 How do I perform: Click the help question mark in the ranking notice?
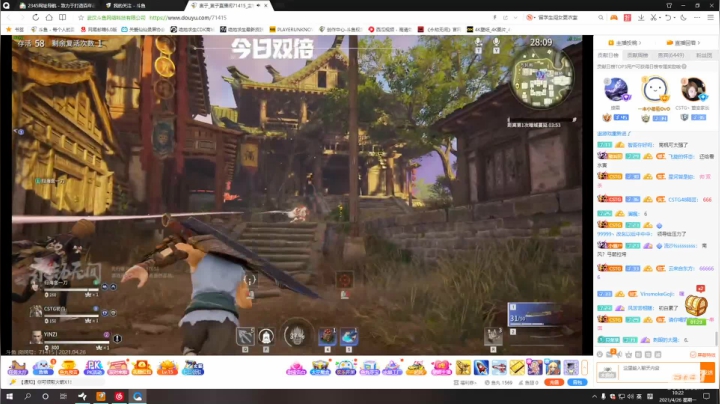pyautogui.click(x=684, y=67)
